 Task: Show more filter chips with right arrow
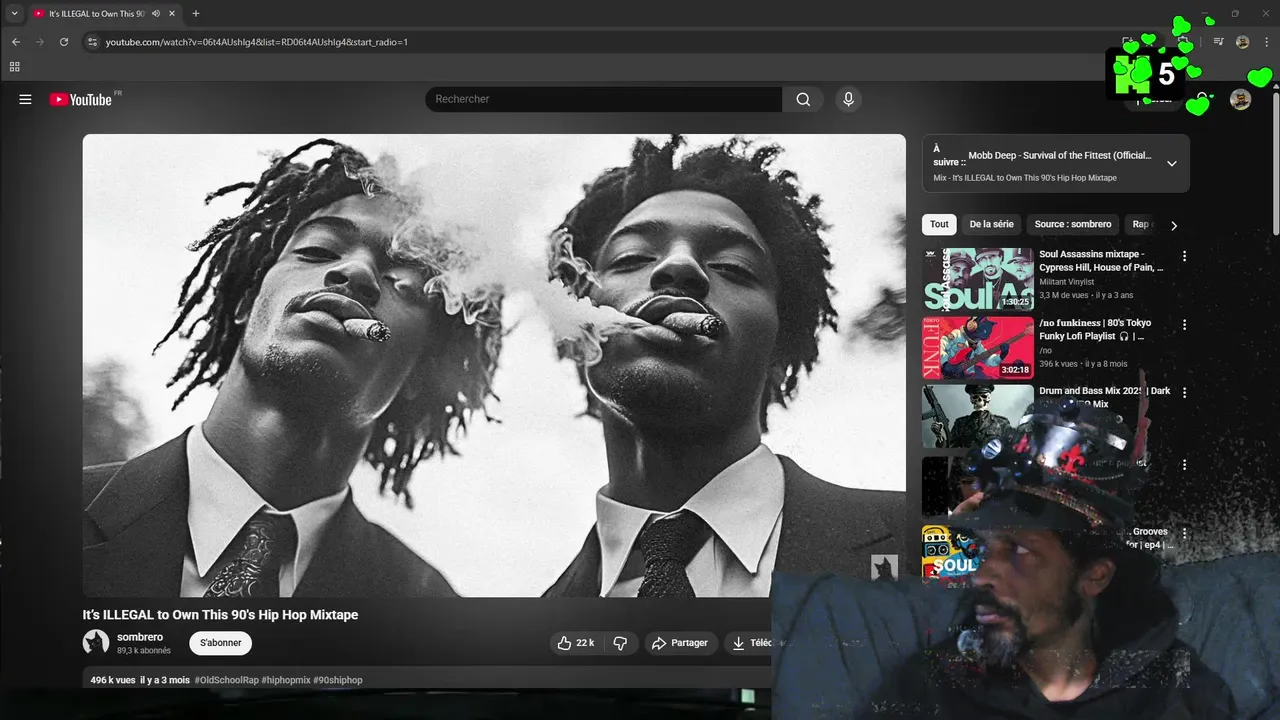[x=1174, y=225]
